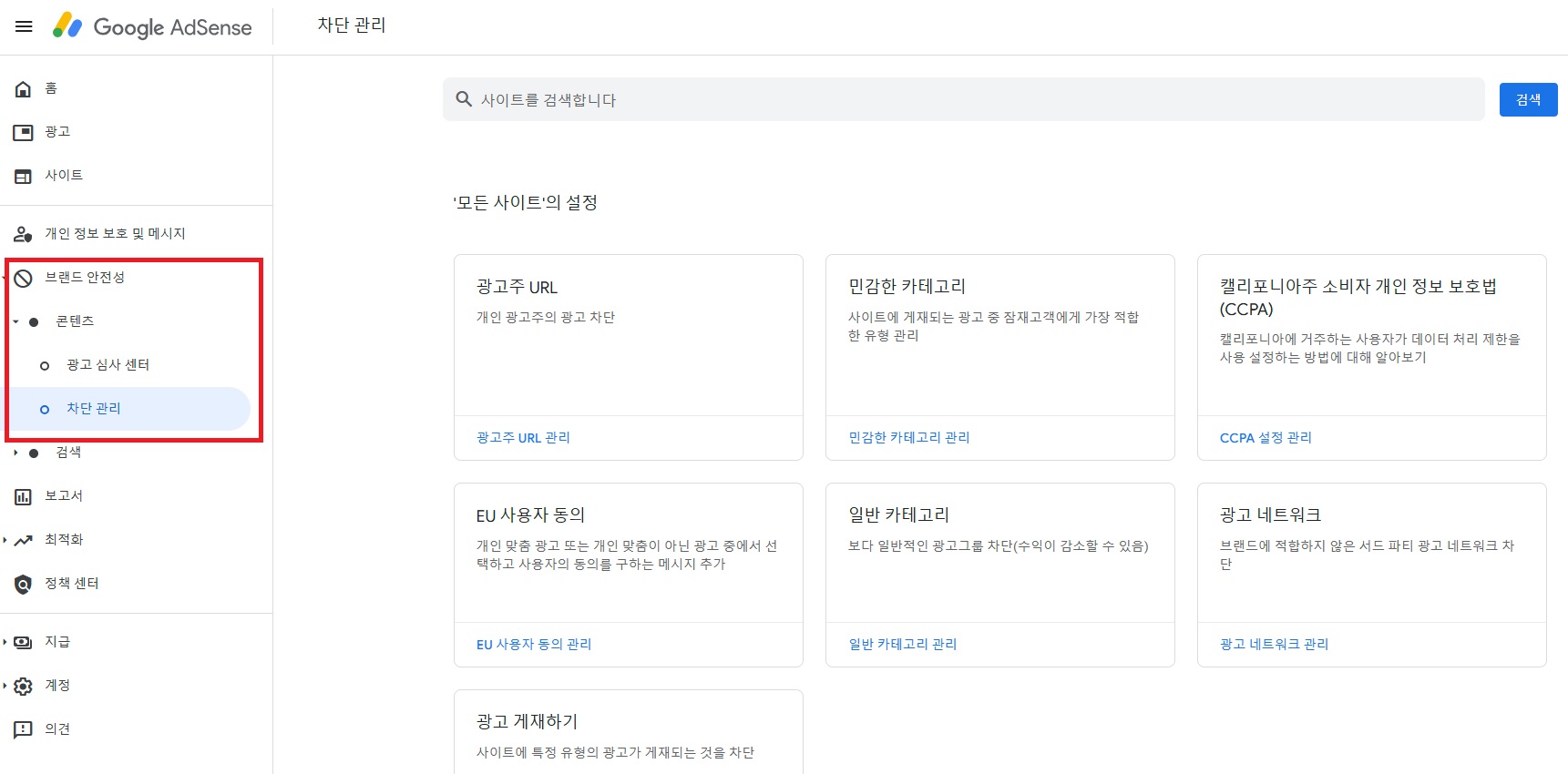1568x774 pixels.
Task: Click the 최적화 trend icon
Action: (23, 541)
